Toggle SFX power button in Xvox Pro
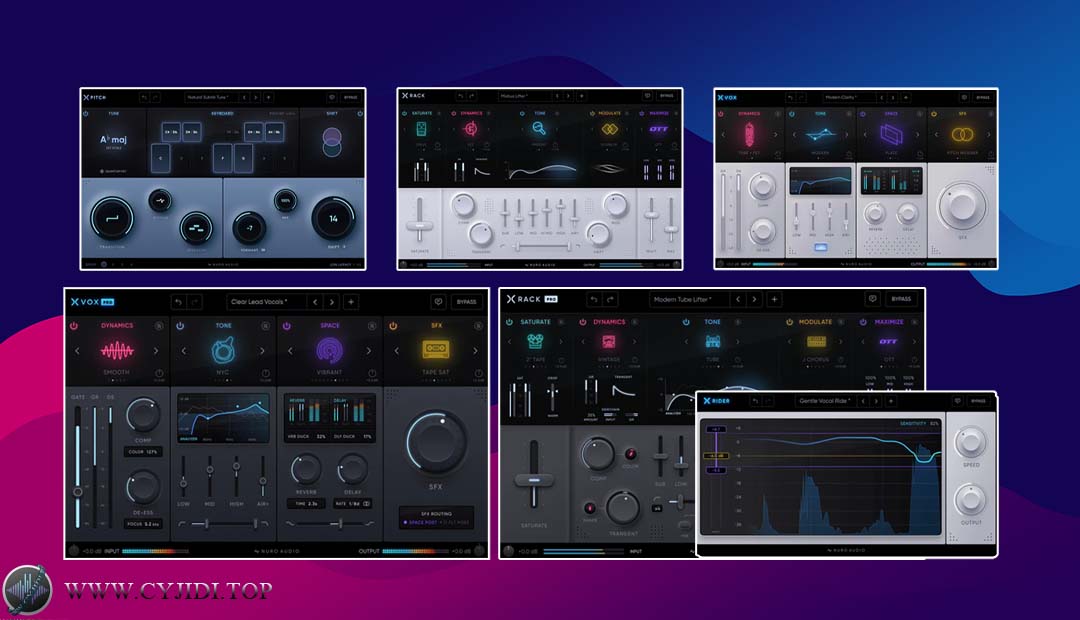 pyautogui.click(x=393, y=325)
